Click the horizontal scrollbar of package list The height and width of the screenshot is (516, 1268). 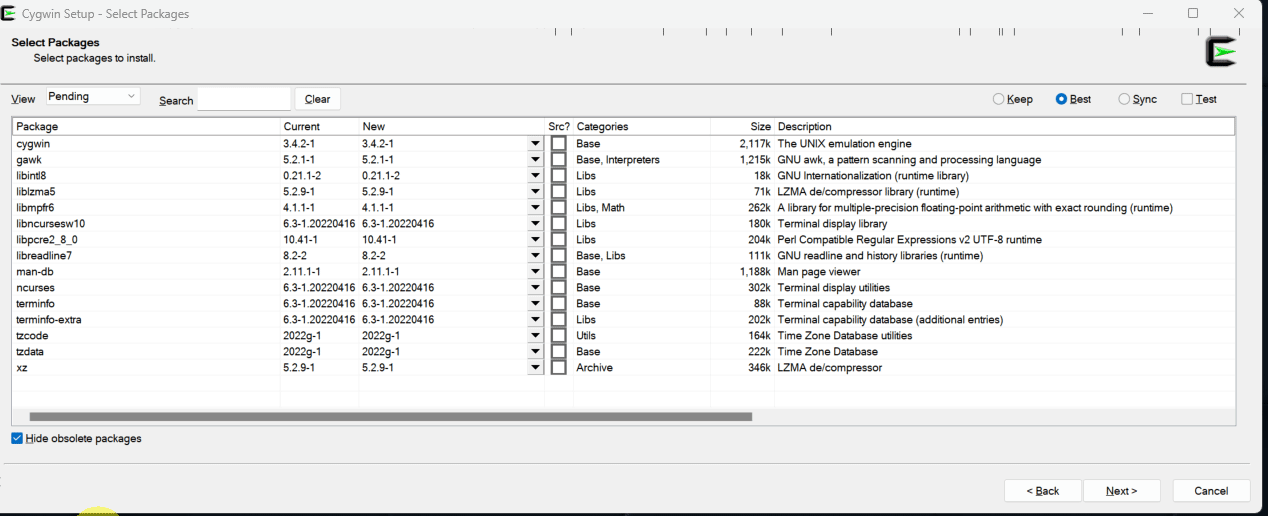(x=390, y=416)
